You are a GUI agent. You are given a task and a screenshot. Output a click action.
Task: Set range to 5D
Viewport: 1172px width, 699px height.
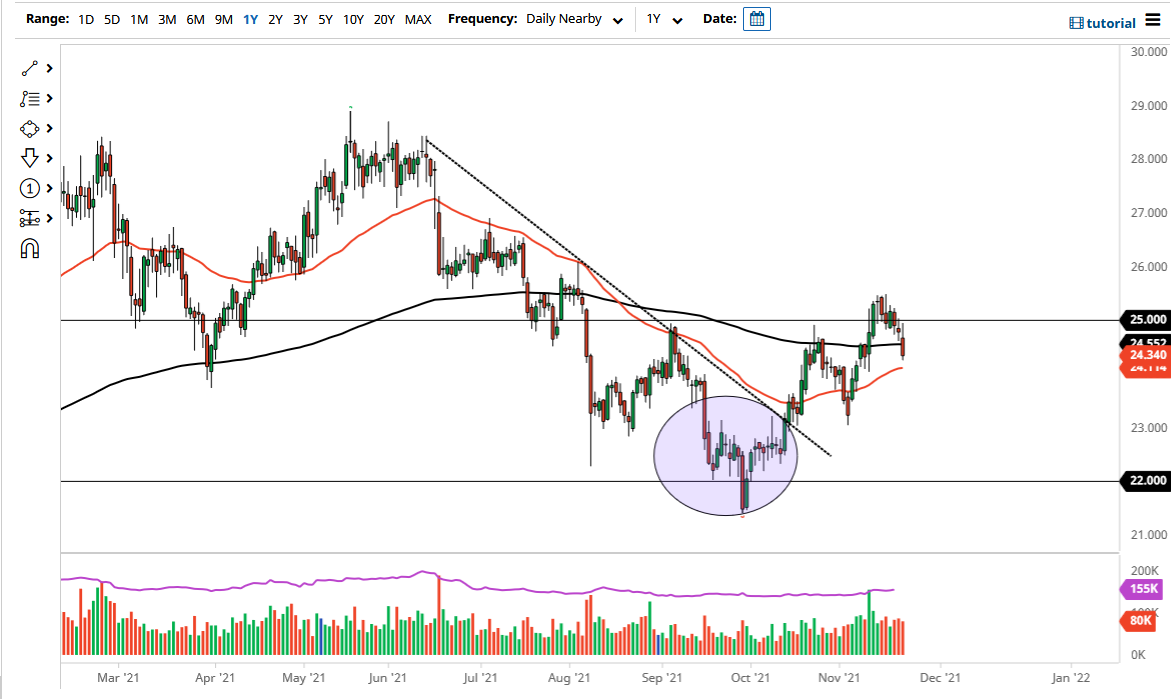coord(112,19)
